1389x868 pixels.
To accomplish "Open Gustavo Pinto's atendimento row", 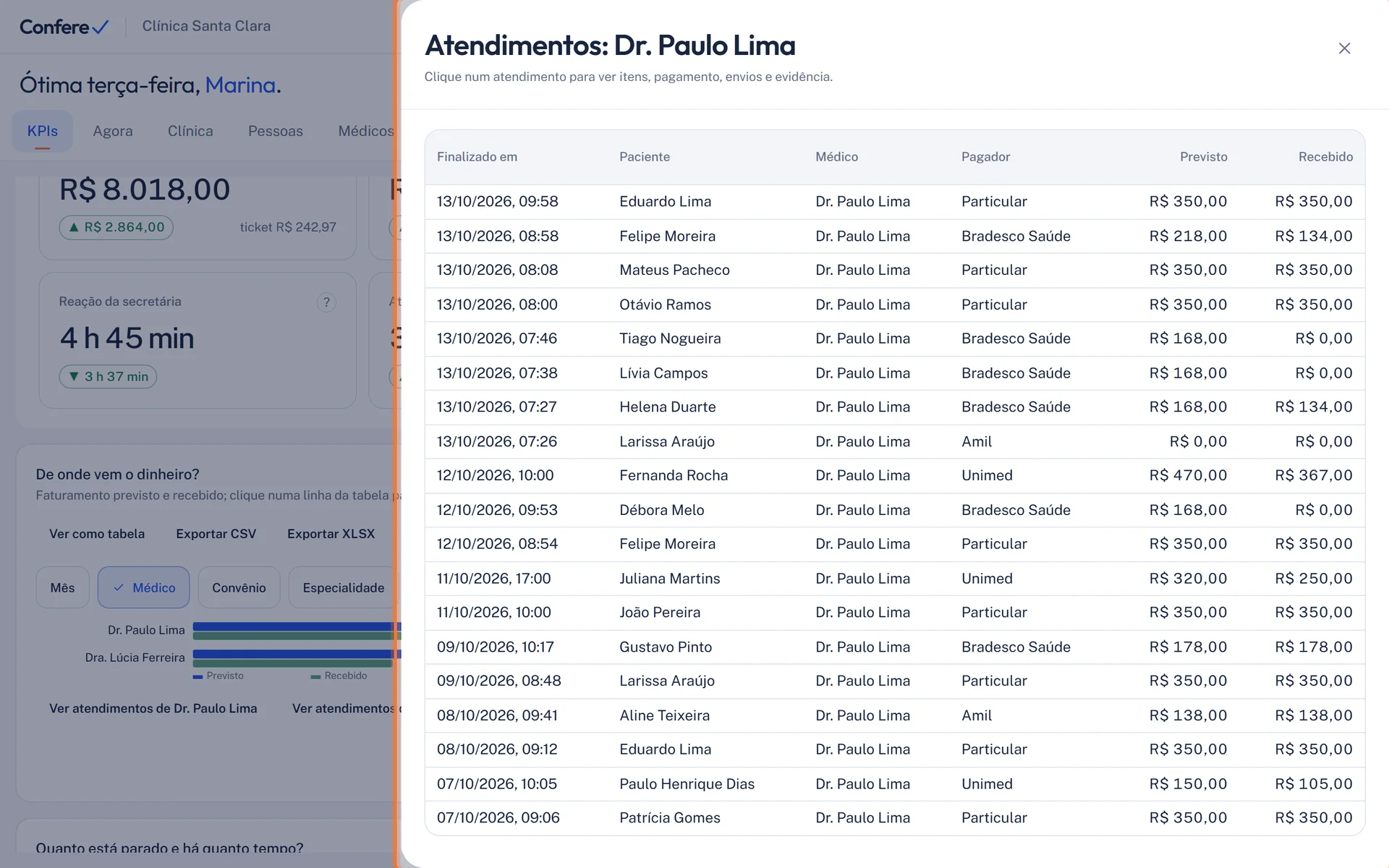I will point(895,647).
